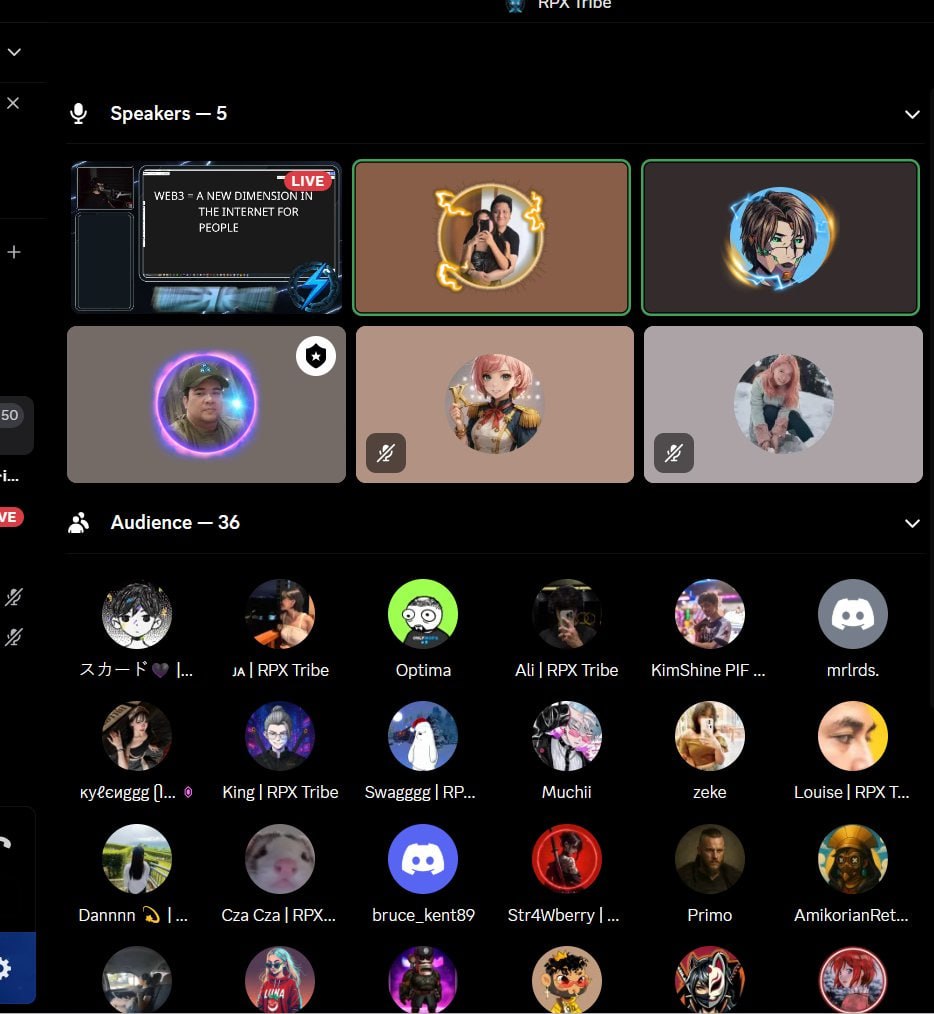This screenshot has width=934, height=1014.
Task: Open the car interior avatar in bottom row
Action: point(136,980)
